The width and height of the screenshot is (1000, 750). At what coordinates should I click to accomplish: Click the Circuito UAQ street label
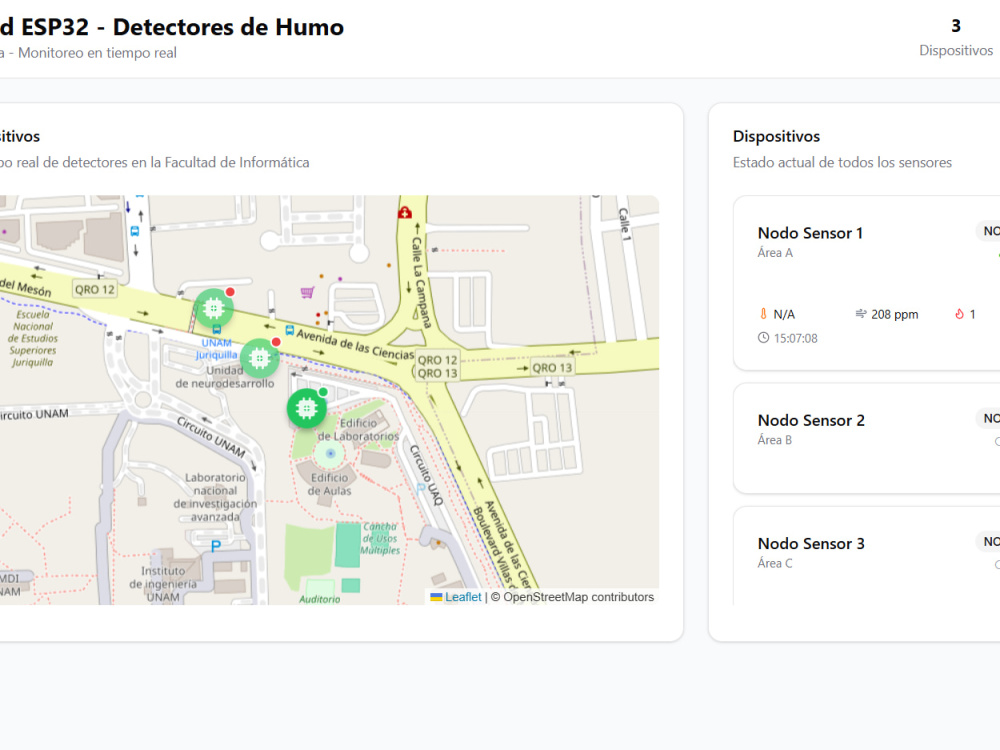(x=426, y=475)
